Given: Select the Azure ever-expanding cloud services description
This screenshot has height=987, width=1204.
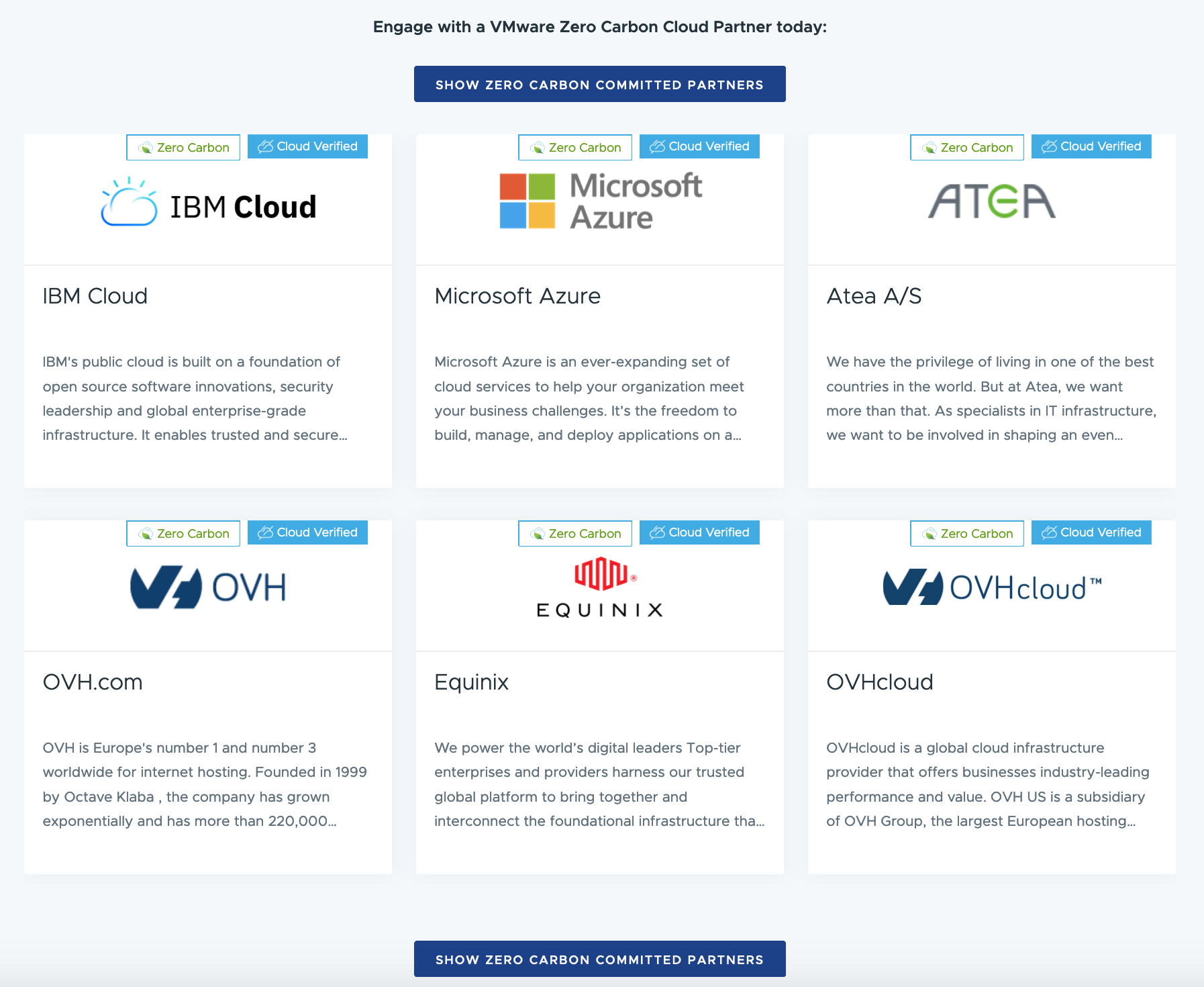Looking at the screenshot, I should (589, 398).
